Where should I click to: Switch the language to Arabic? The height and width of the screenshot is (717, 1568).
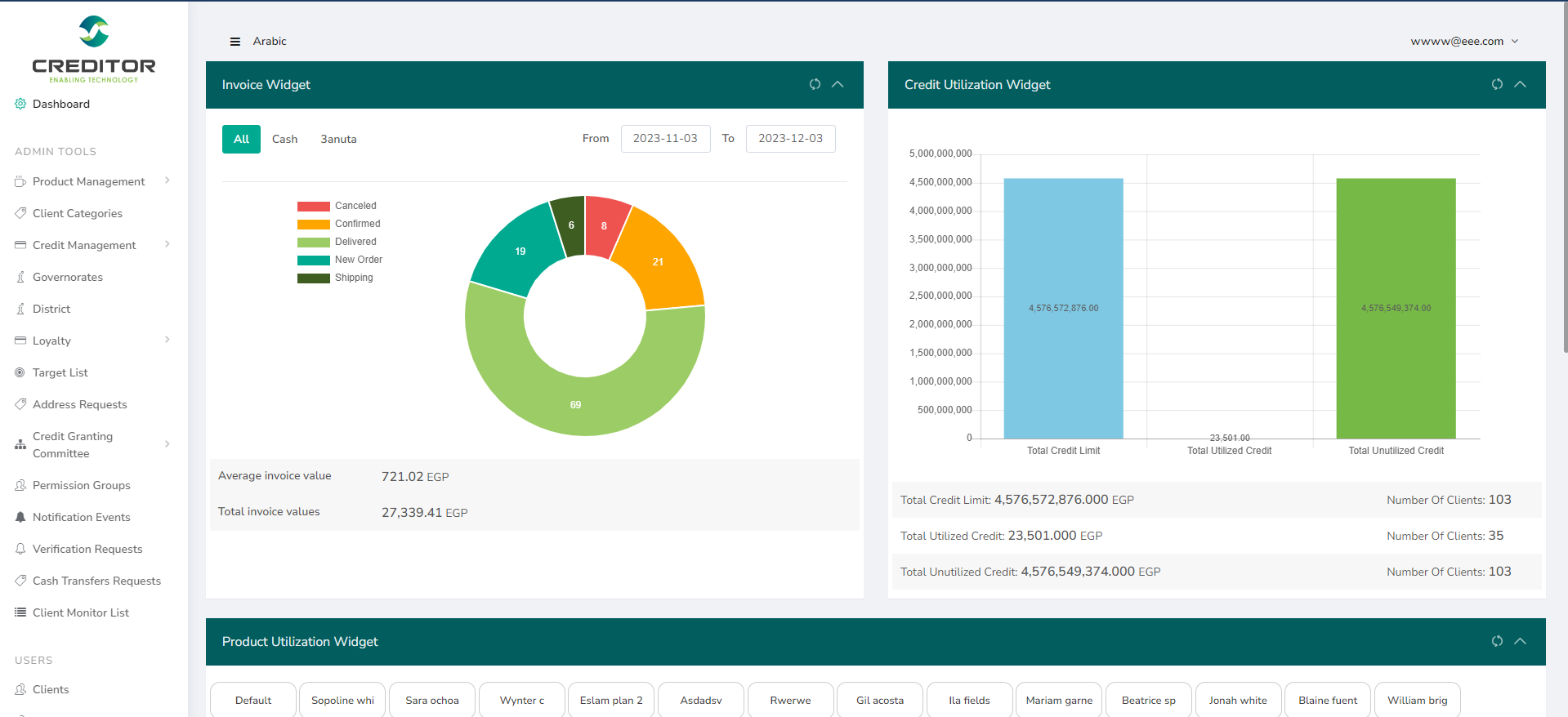[x=270, y=42]
